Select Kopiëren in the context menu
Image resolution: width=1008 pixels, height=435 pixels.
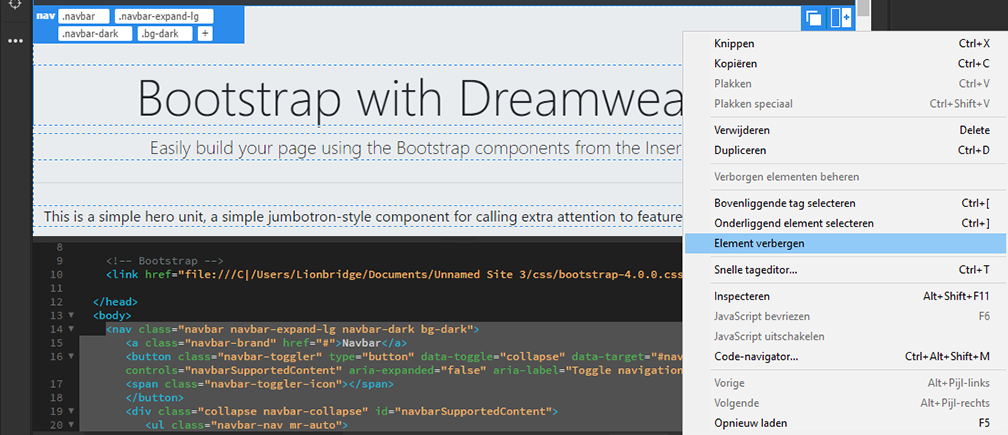point(736,64)
